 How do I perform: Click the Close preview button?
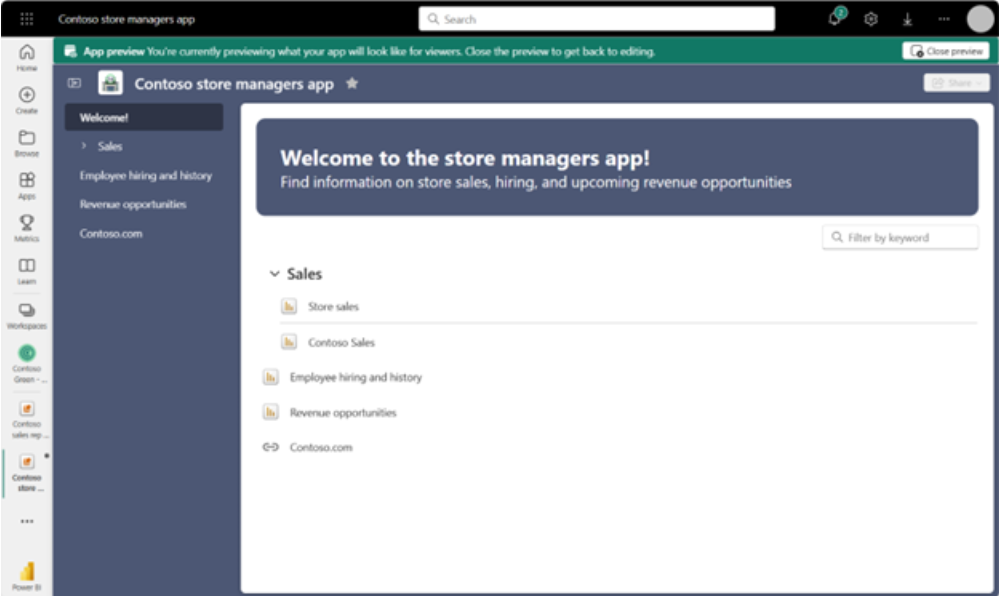(x=945, y=50)
